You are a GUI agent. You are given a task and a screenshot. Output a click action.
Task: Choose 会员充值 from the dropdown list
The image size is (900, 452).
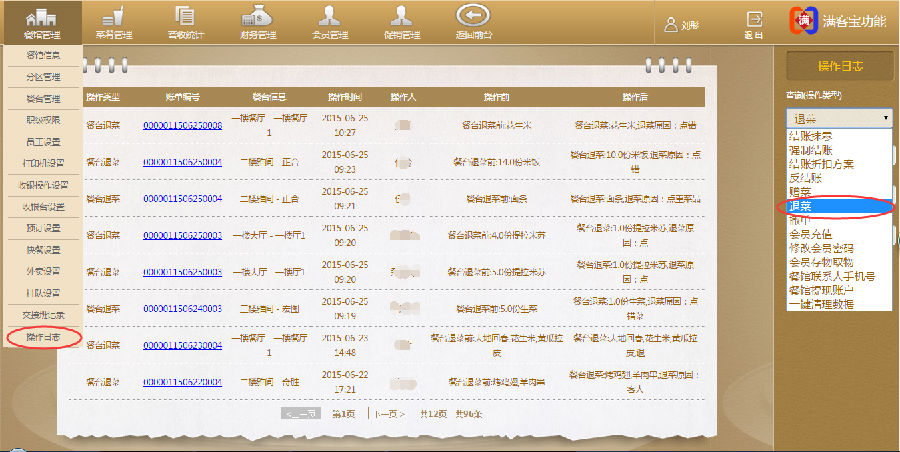click(809, 233)
